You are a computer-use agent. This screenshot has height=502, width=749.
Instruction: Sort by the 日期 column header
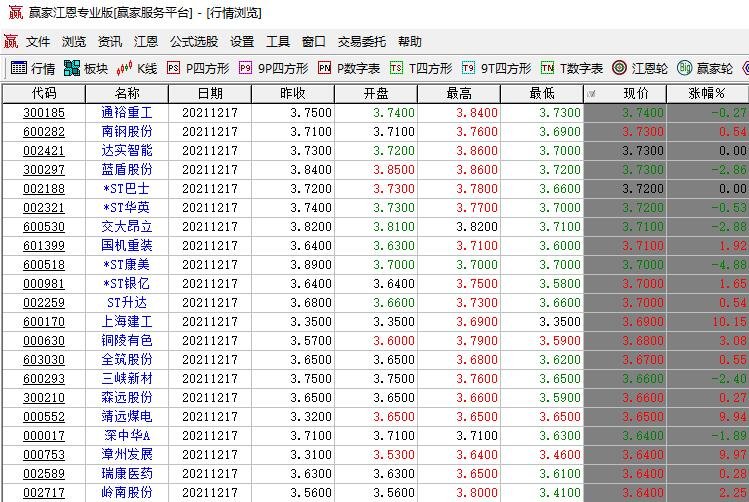[210, 94]
